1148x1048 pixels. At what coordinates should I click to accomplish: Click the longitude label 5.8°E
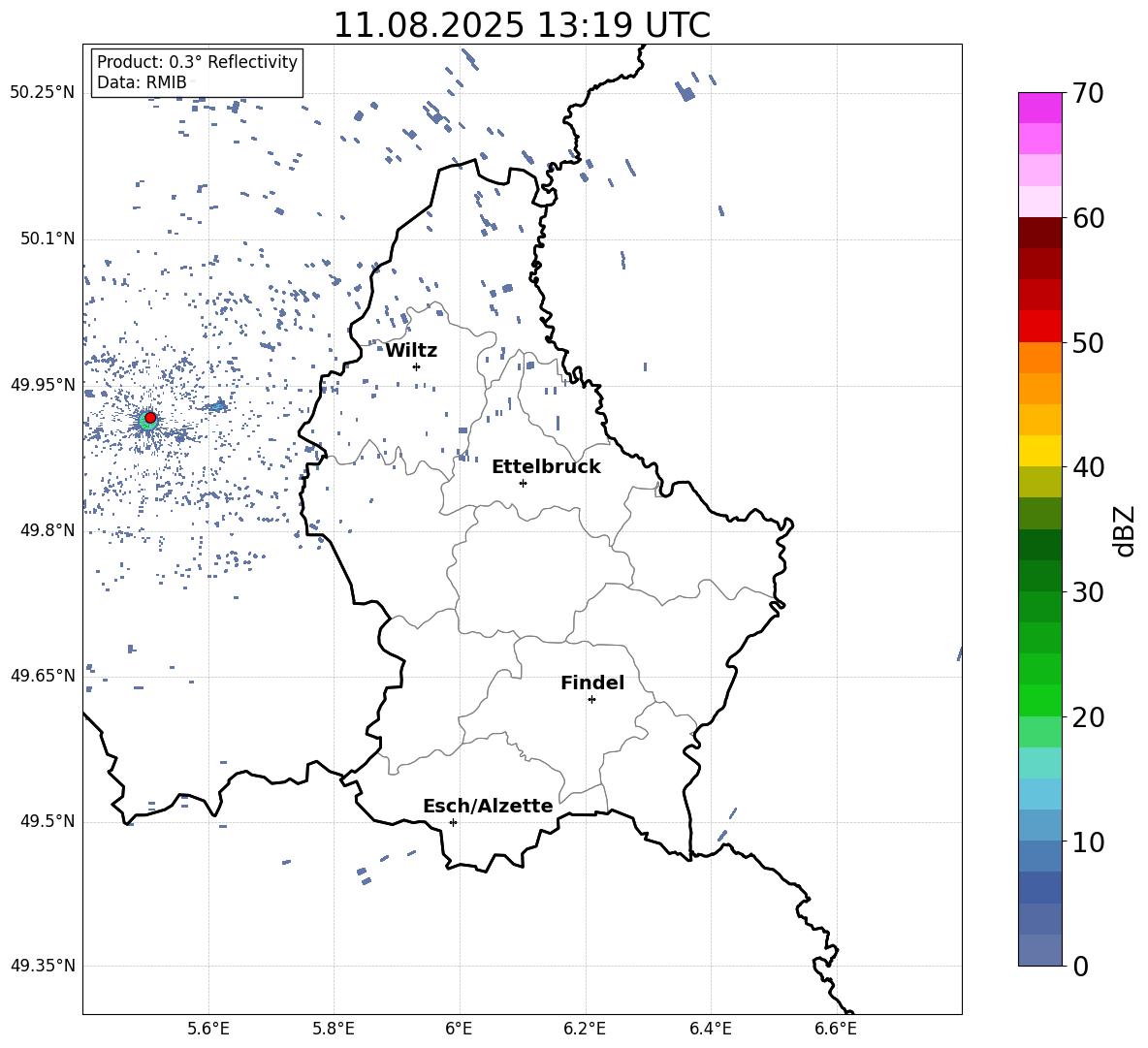334,1029
